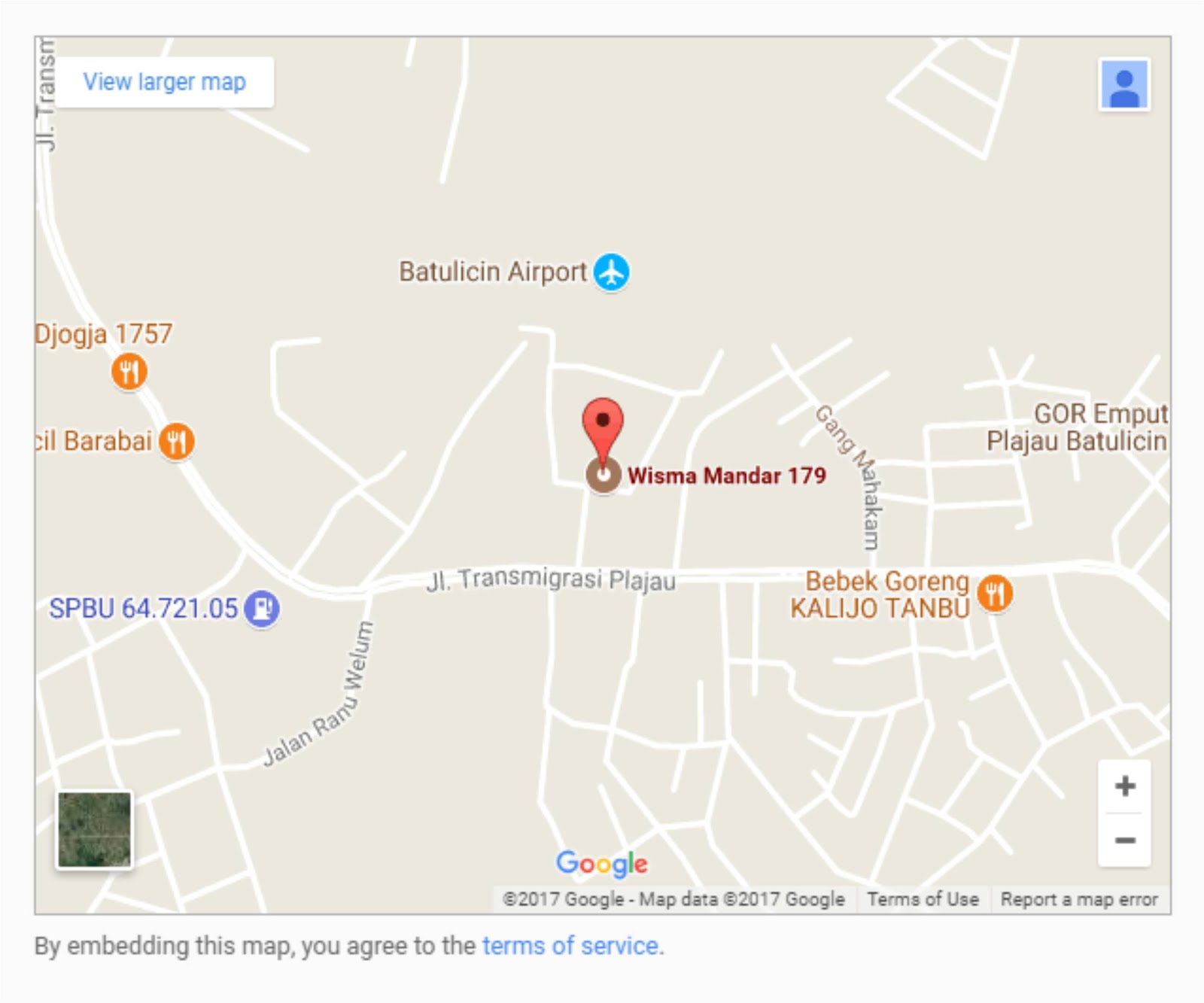The height and width of the screenshot is (1003, 1204).
Task: Click the Bebek Goreng KALIJO restaurant icon
Action: pyautogui.click(x=995, y=594)
